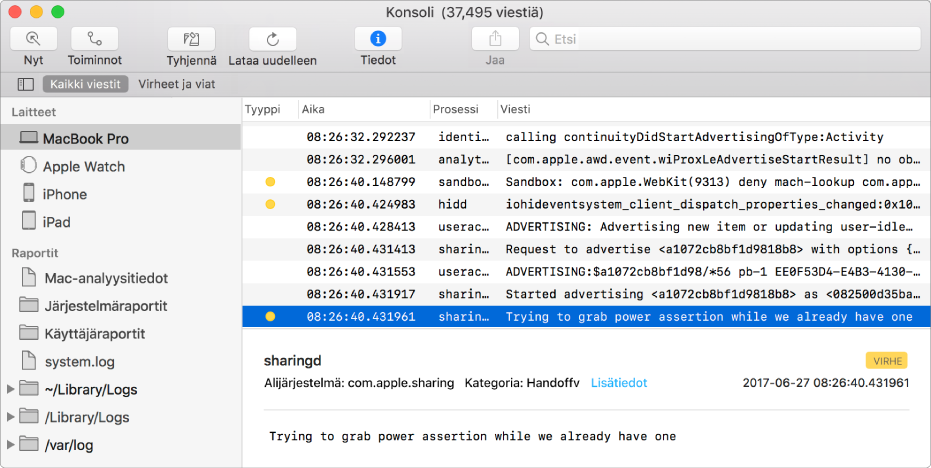This screenshot has height=468, width=931.
Task: Open the Toiminnot activities icon
Action: pos(94,39)
